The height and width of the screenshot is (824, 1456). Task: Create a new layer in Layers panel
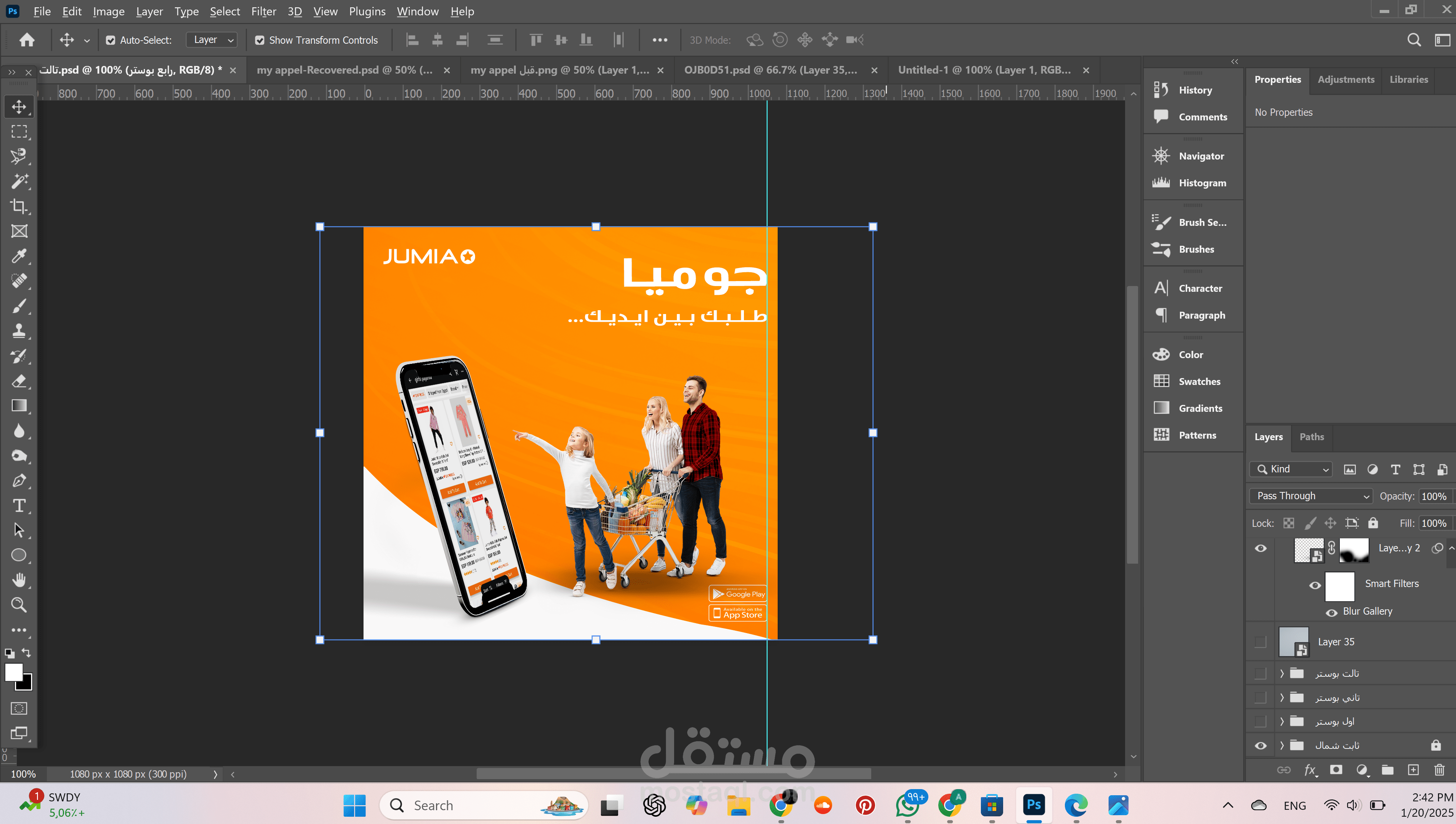pos(1413,770)
